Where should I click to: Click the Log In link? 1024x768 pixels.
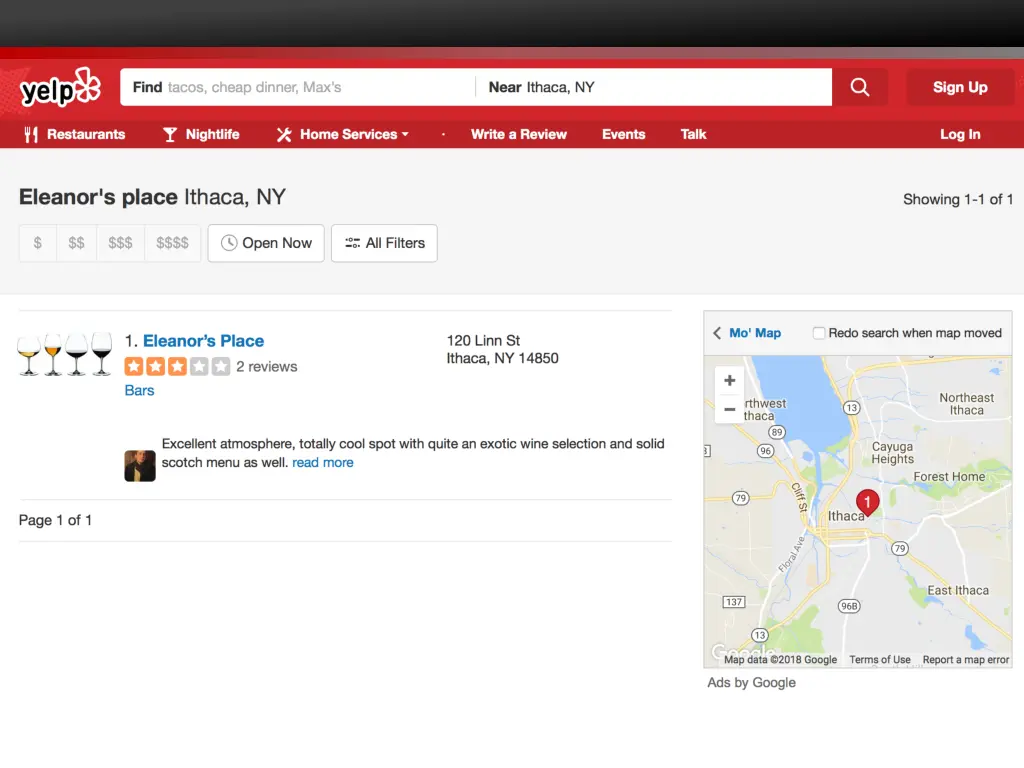point(959,135)
